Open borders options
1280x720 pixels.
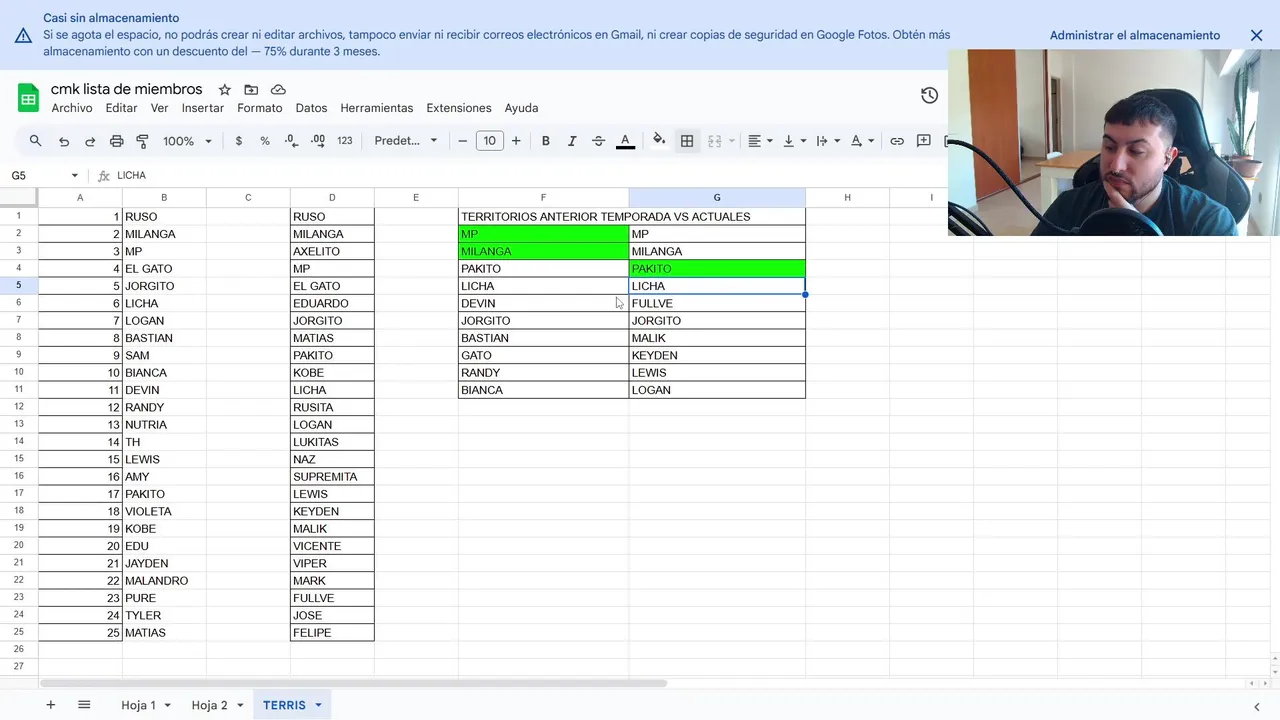(x=687, y=141)
